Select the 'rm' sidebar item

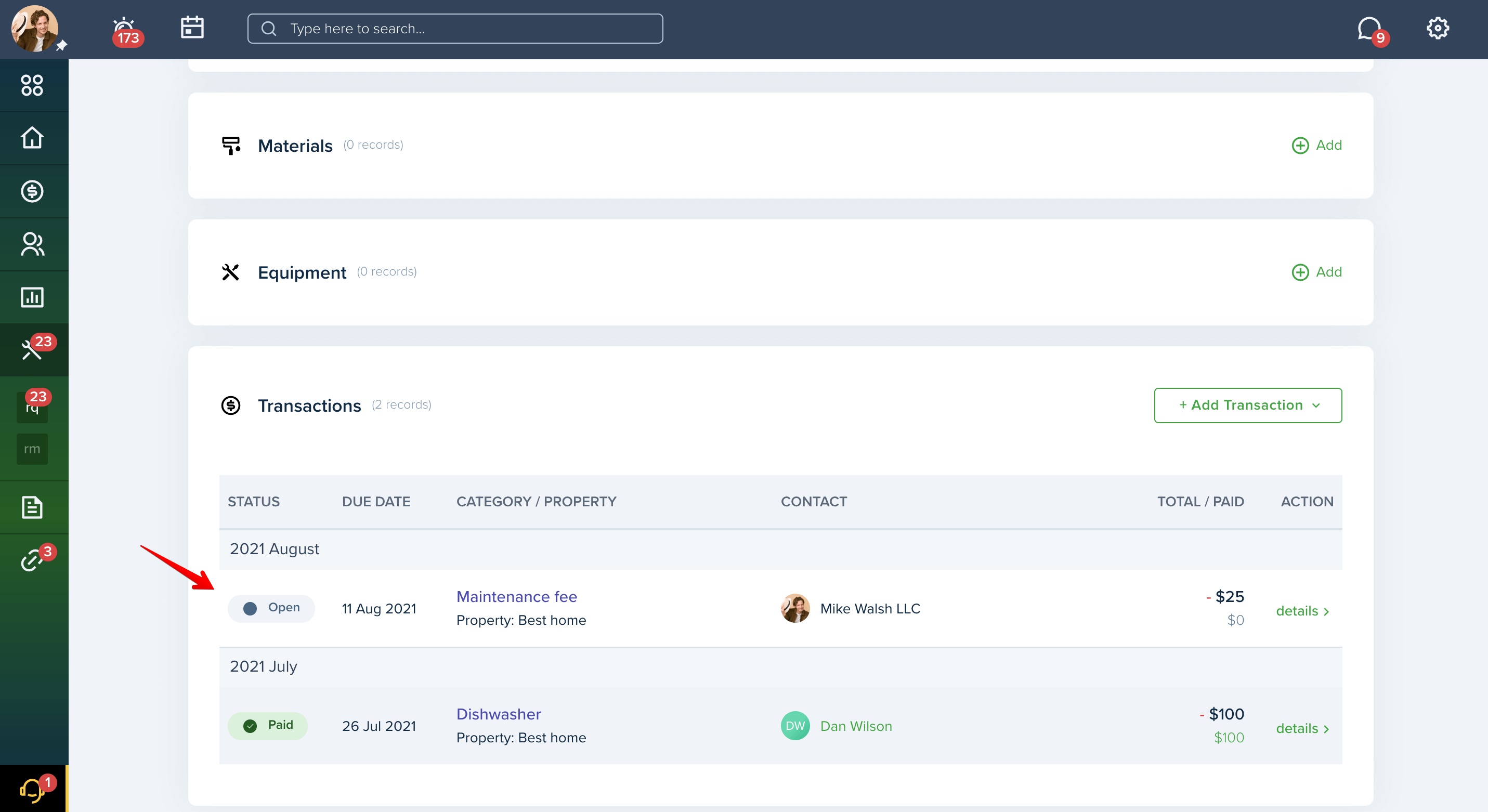pos(32,449)
